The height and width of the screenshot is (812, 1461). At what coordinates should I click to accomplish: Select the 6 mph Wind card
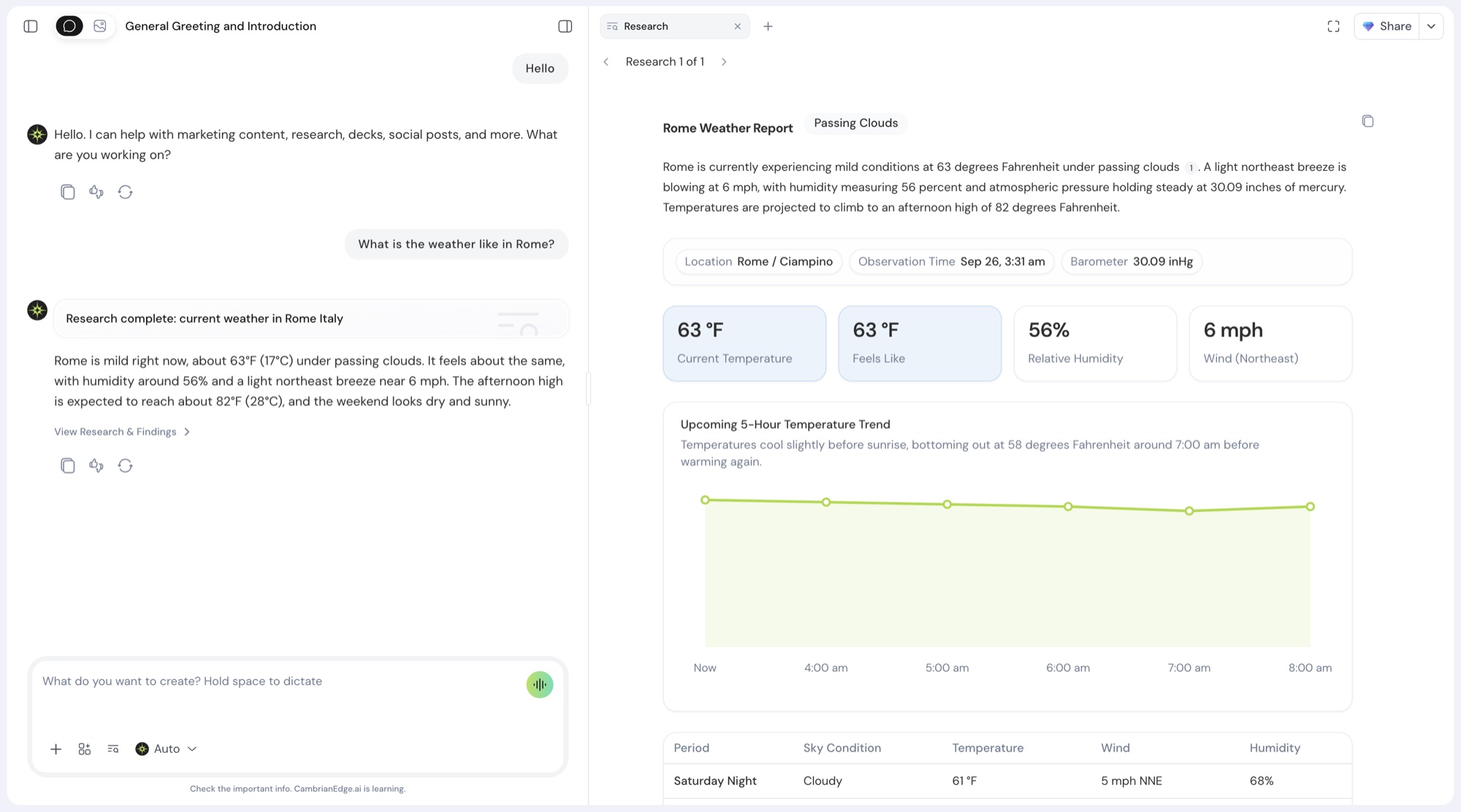1270,343
